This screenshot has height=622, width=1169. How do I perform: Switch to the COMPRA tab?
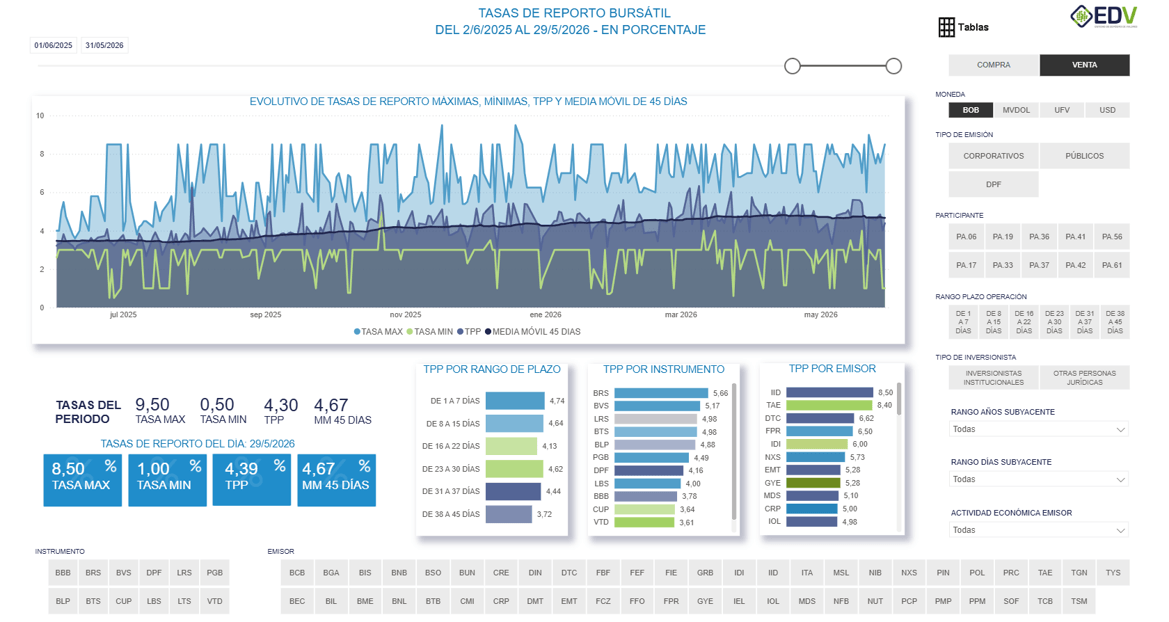click(x=994, y=65)
